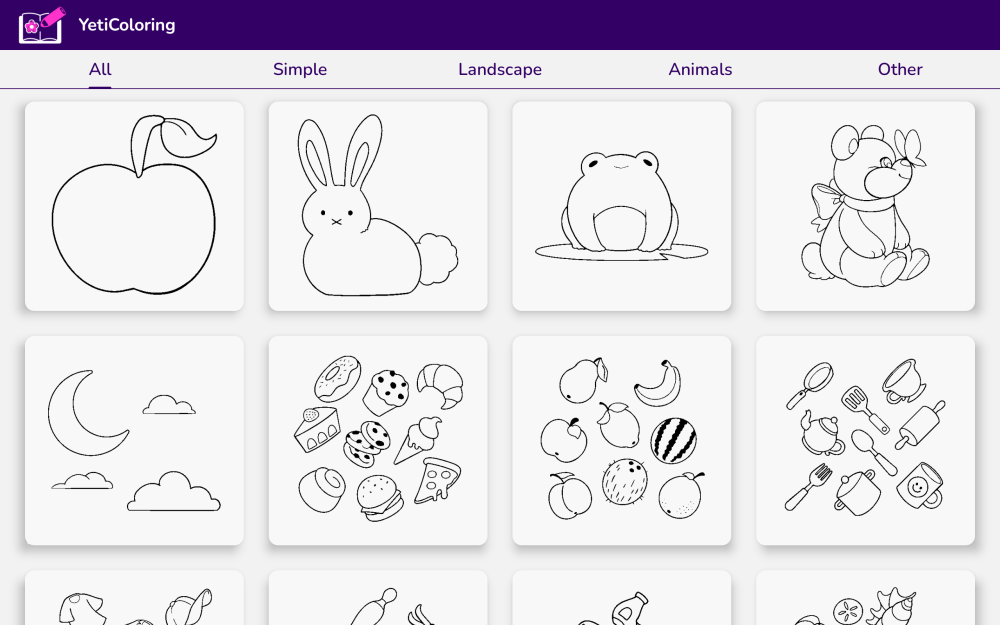
Task: Click the YetiColoring title text
Action: point(127,25)
